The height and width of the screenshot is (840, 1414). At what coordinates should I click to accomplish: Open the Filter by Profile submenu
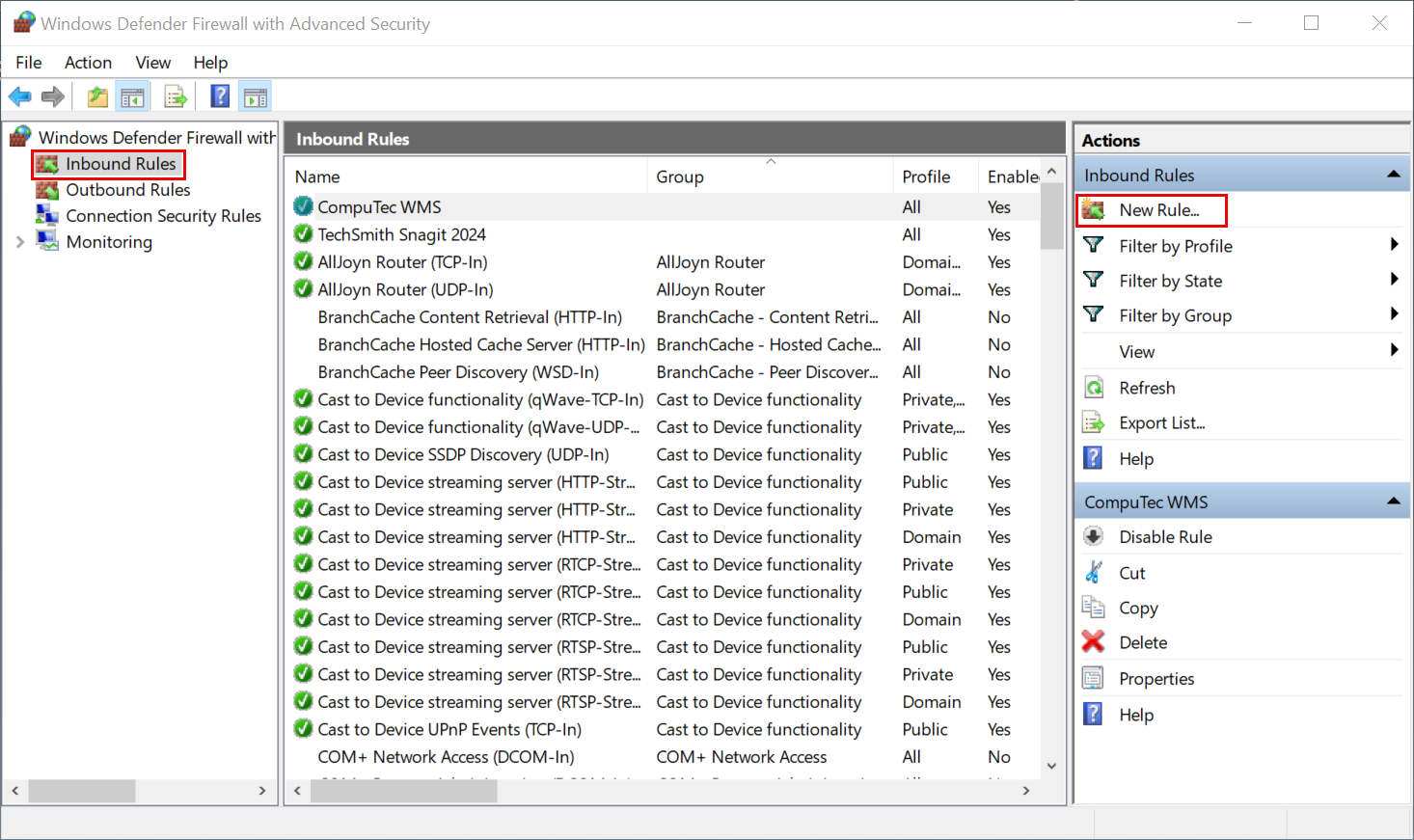coord(1175,246)
